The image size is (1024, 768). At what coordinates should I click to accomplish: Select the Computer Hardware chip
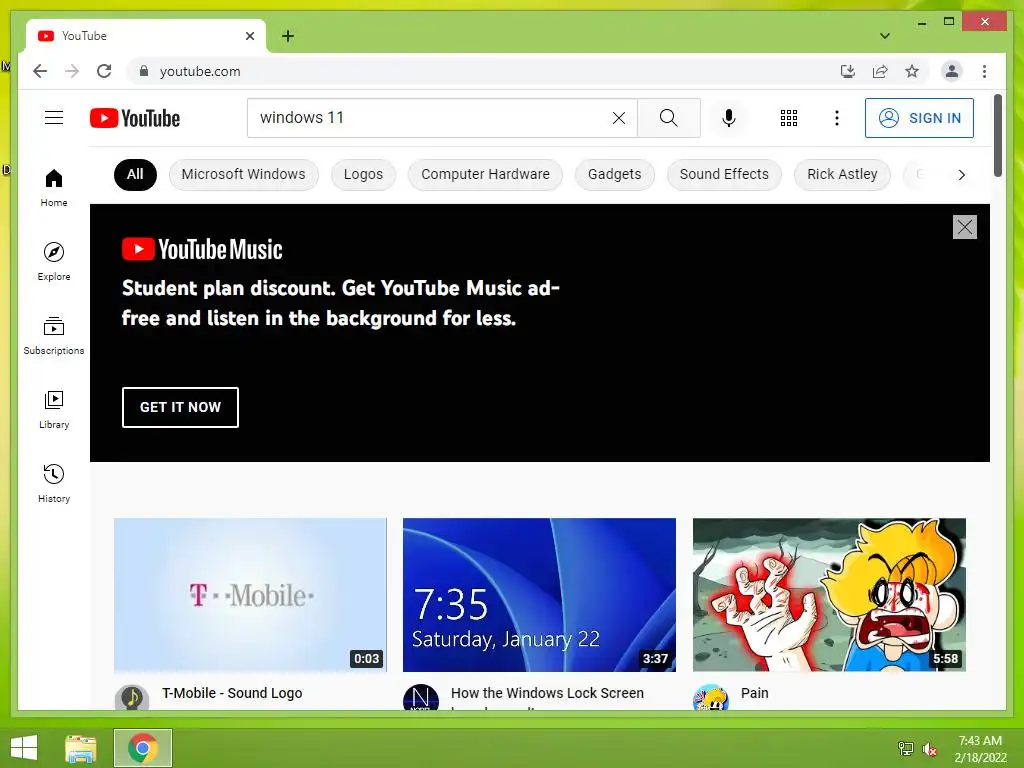coord(485,174)
